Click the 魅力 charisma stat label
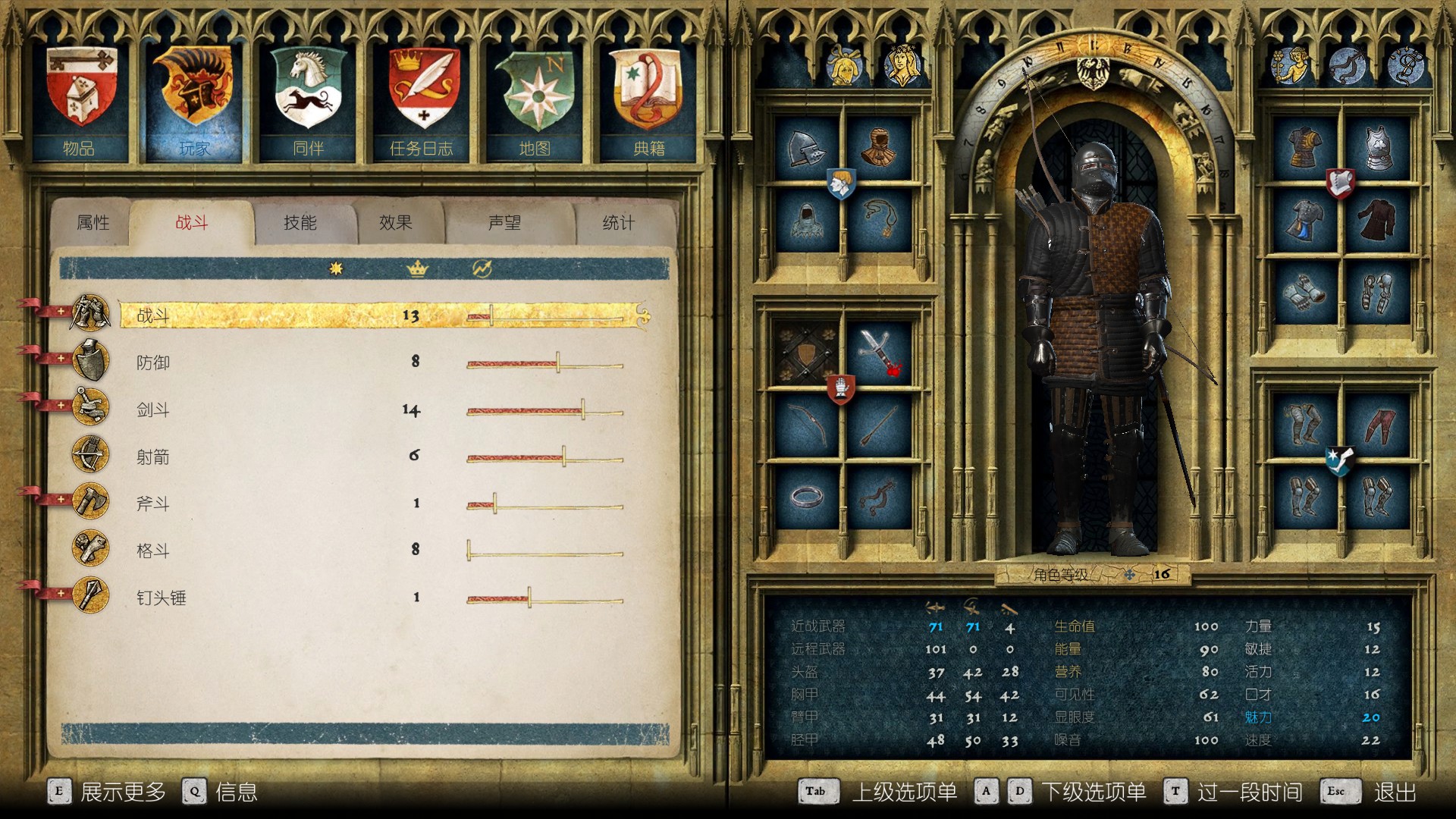The height and width of the screenshot is (819, 1456). point(1258,717)
